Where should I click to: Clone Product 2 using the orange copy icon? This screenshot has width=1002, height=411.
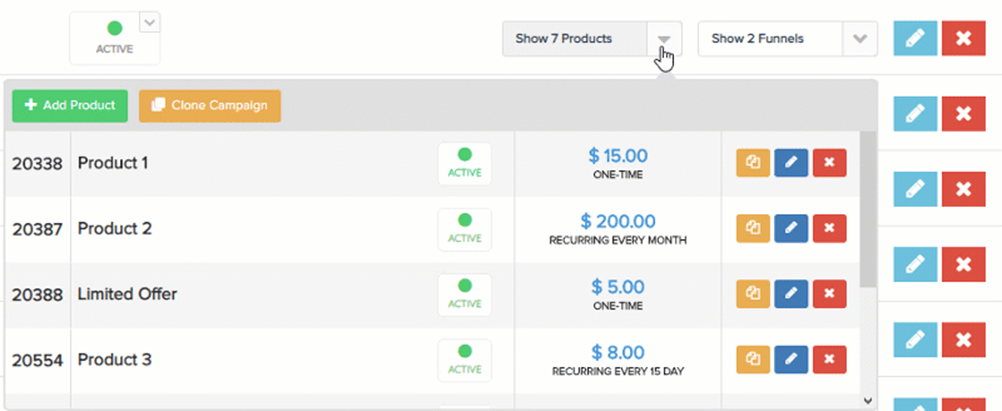pos(753,228)
